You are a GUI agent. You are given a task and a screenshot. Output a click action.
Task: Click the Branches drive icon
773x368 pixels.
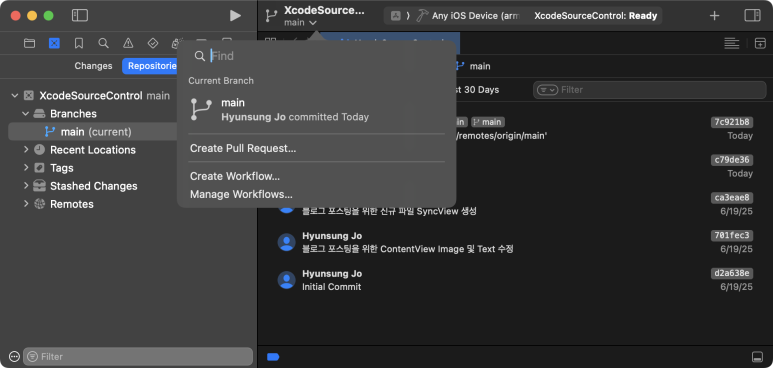[x=39, y=113]
